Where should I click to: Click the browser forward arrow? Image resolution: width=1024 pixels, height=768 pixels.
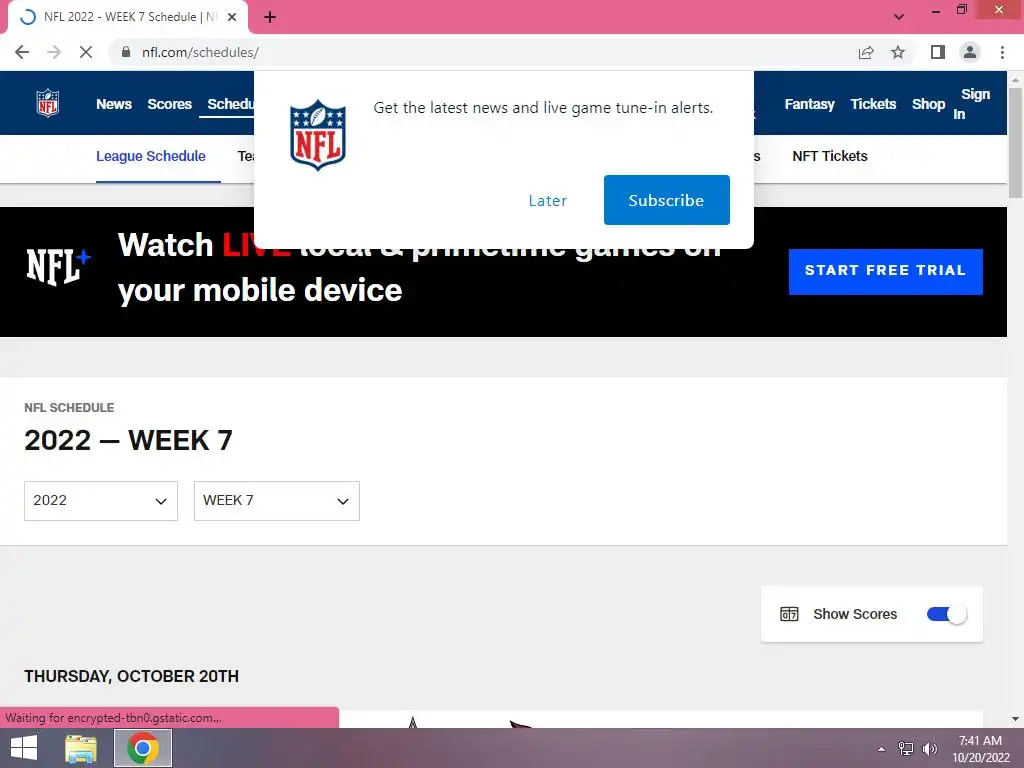tap(54, 52)
